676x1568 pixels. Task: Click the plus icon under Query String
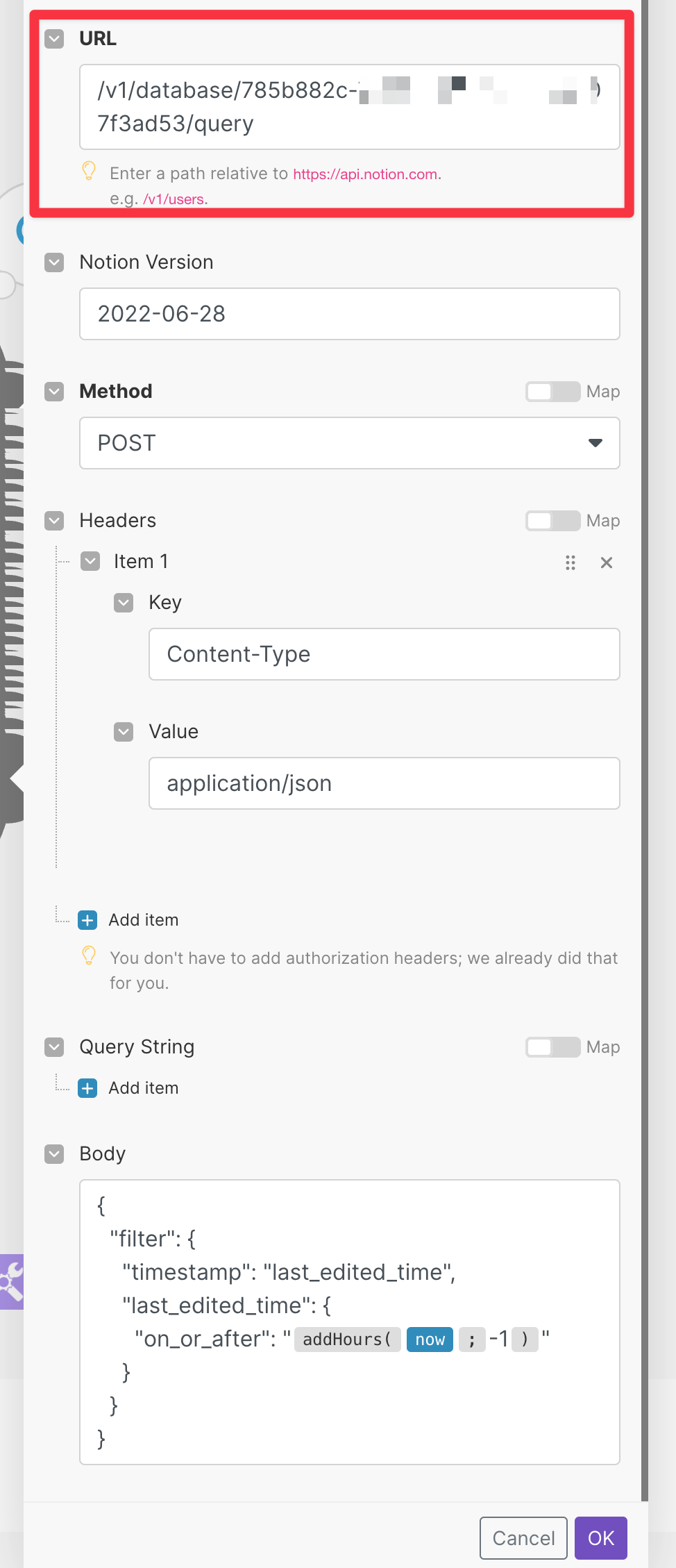pyautogui.click(x=87, y=1088)
